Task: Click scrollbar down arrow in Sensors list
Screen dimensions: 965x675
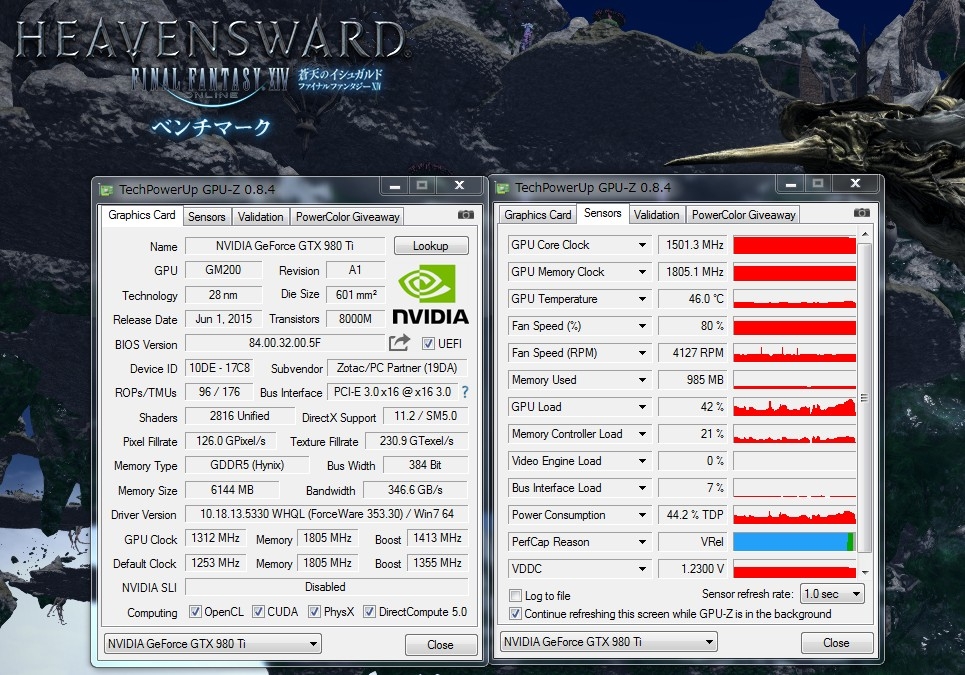Action: (x=865, y=572)
